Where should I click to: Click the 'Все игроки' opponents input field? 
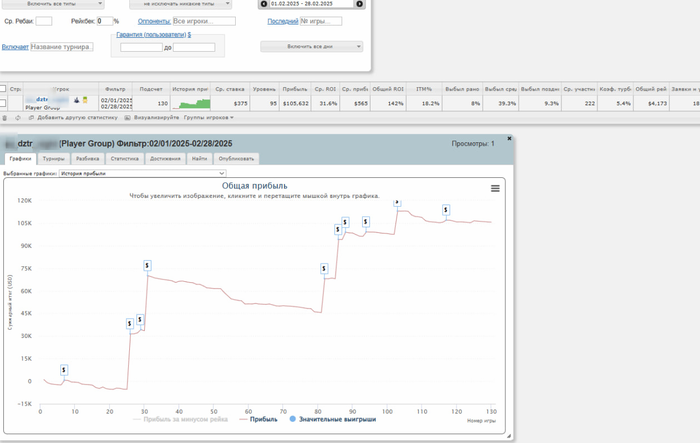(204, 21)
